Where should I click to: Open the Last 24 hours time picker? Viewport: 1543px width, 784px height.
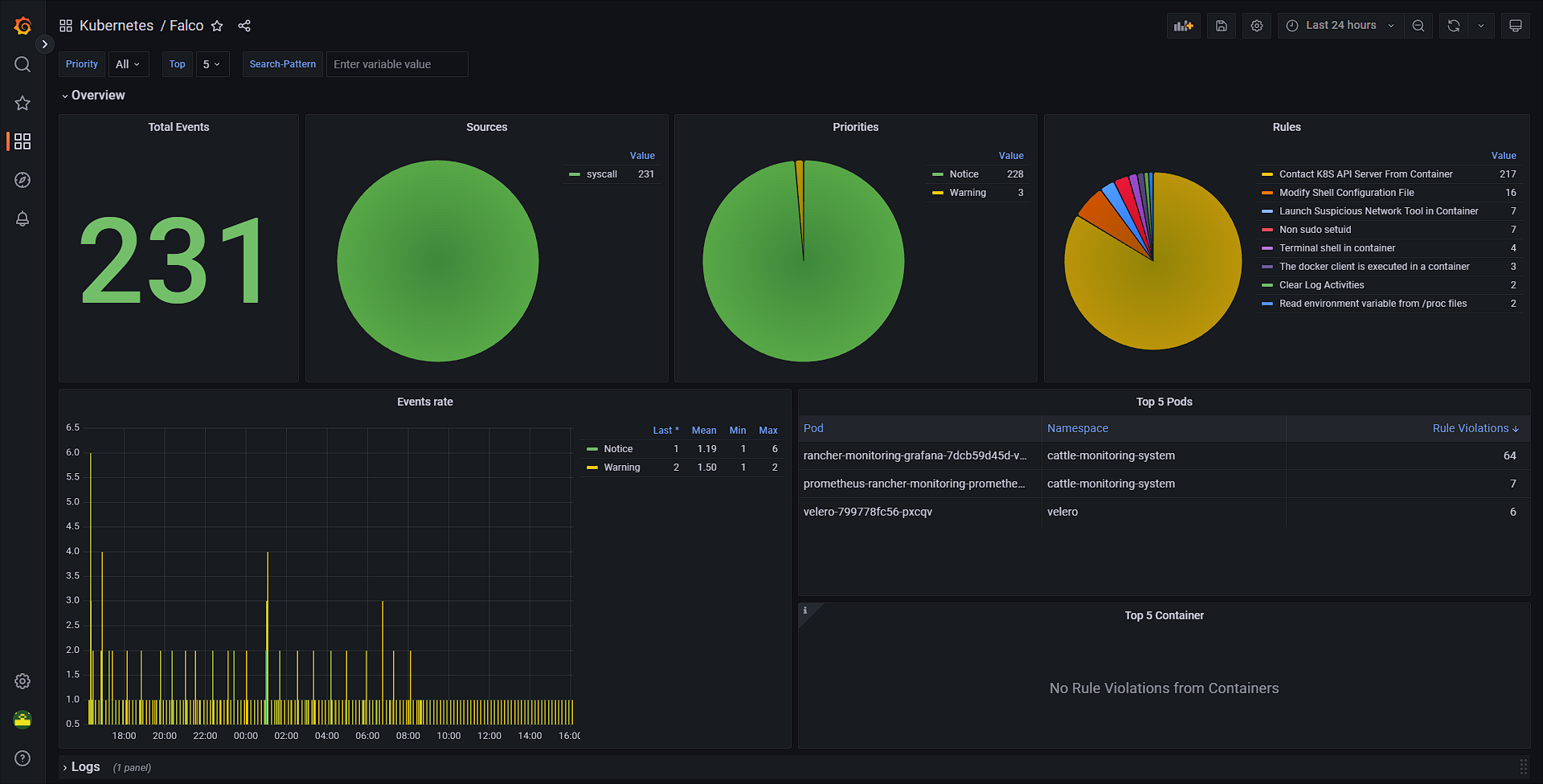(1340, 26)
